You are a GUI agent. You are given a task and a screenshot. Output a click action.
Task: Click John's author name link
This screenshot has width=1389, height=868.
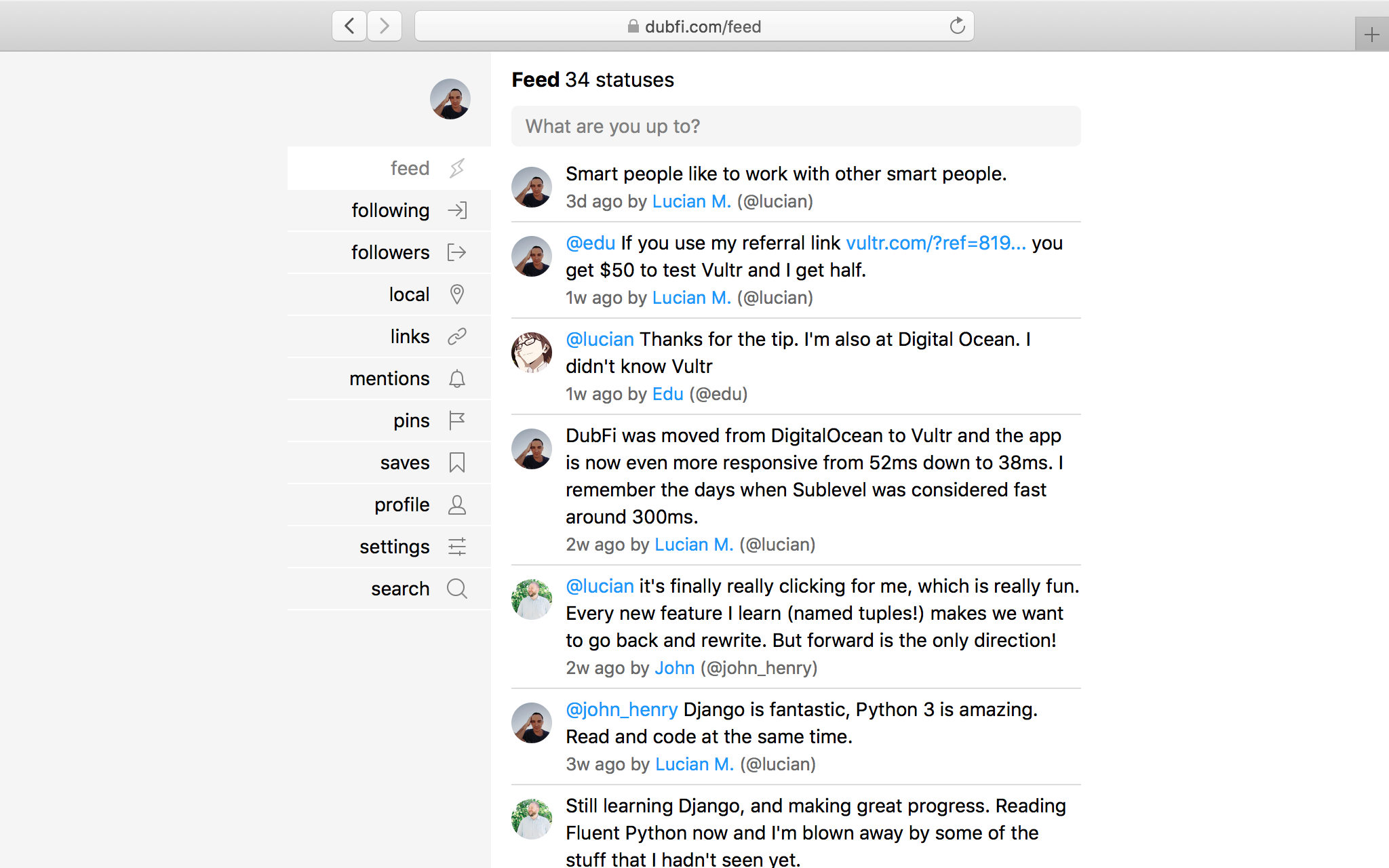tap(674, 668)
